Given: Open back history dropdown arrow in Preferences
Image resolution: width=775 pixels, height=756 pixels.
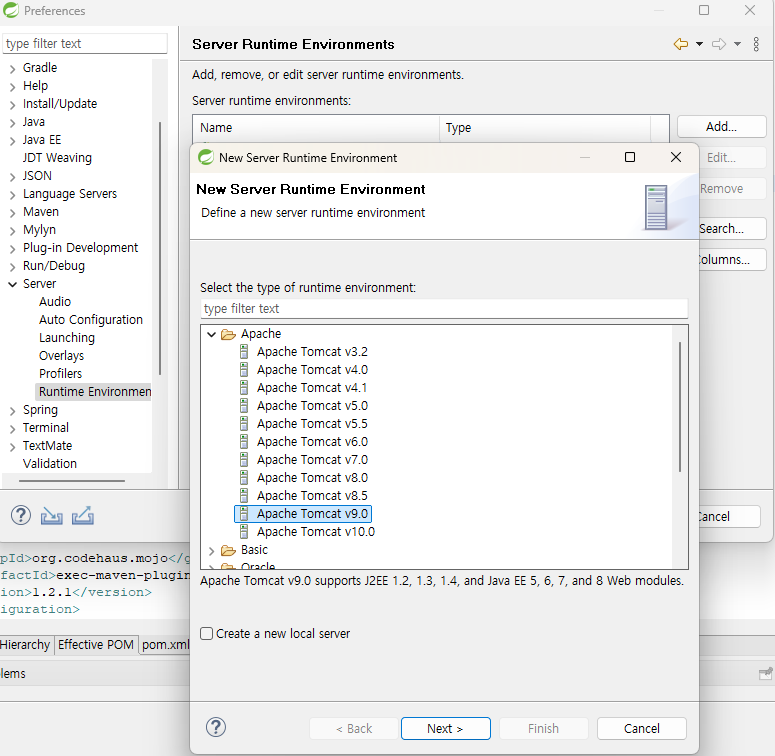Looking at the screenshot, I should [699, 44].
